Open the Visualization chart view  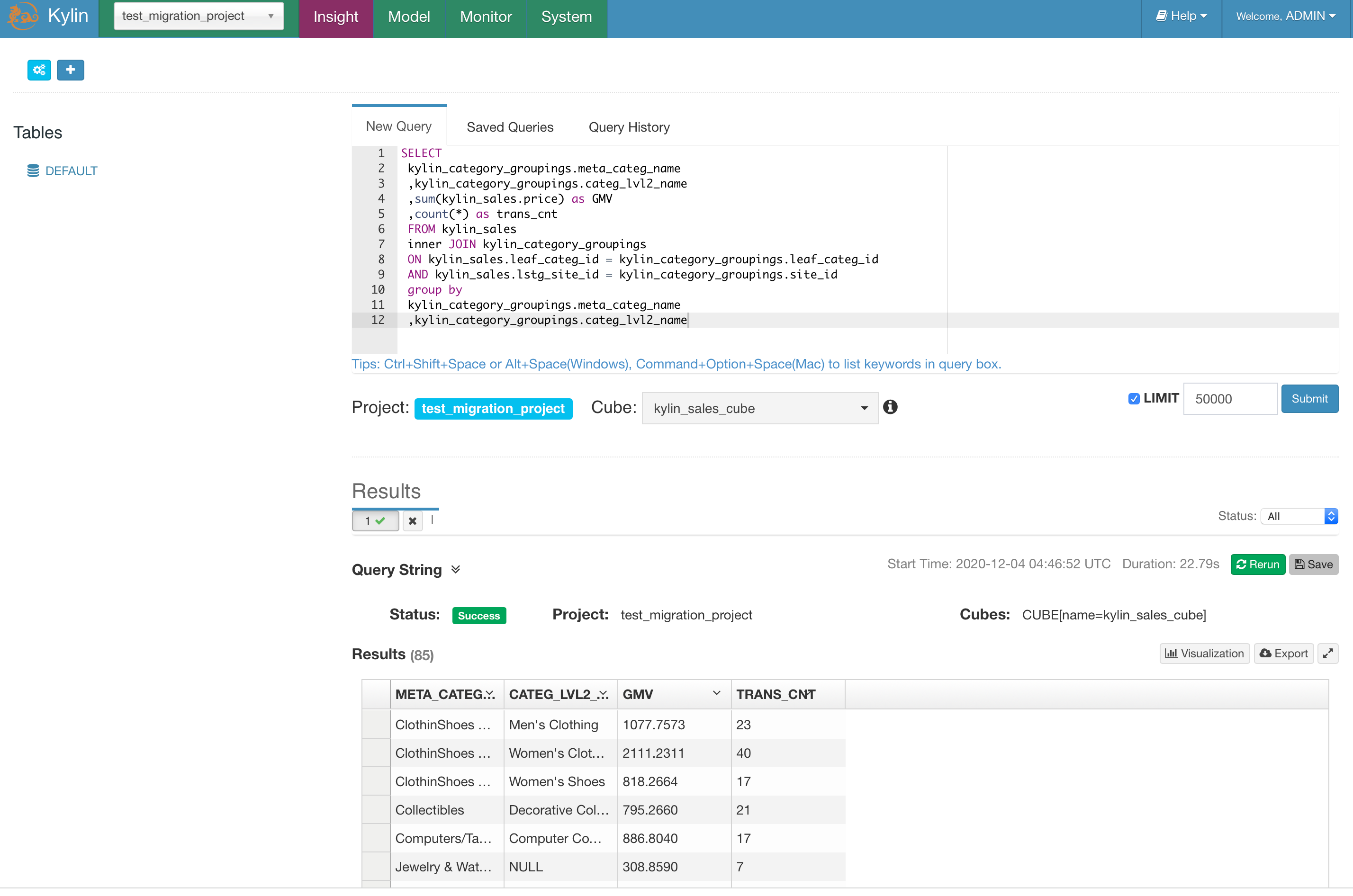click(1204, 653)
